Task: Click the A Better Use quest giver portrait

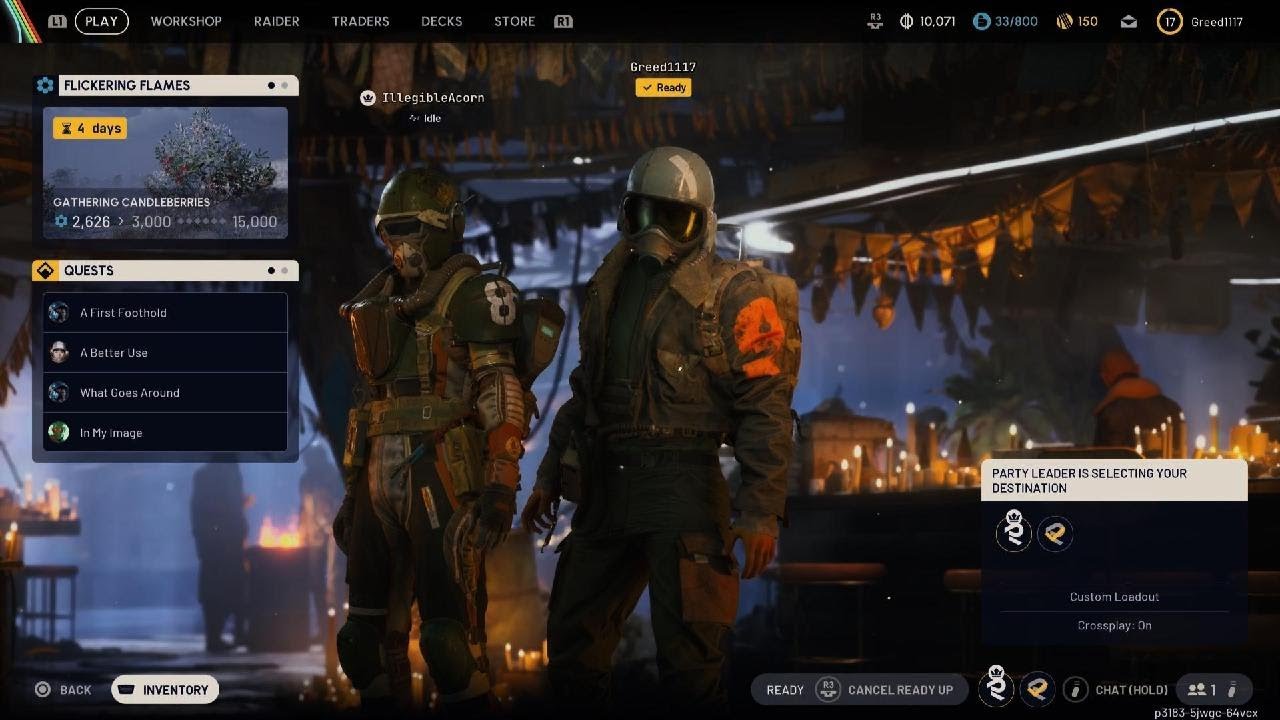Action: (x=59, y=353)
